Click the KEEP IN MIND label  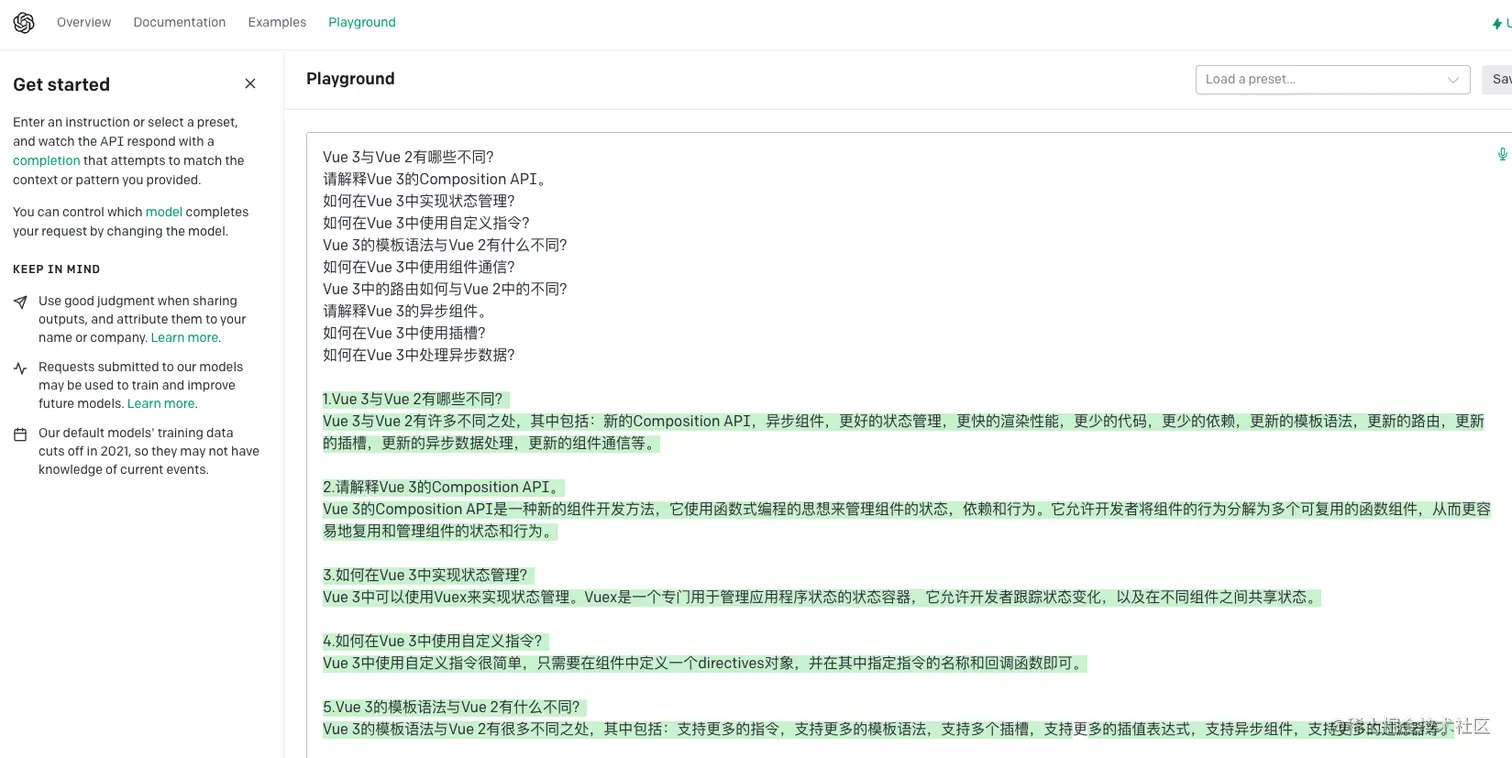pyautogui.click(x=56, y=269)
